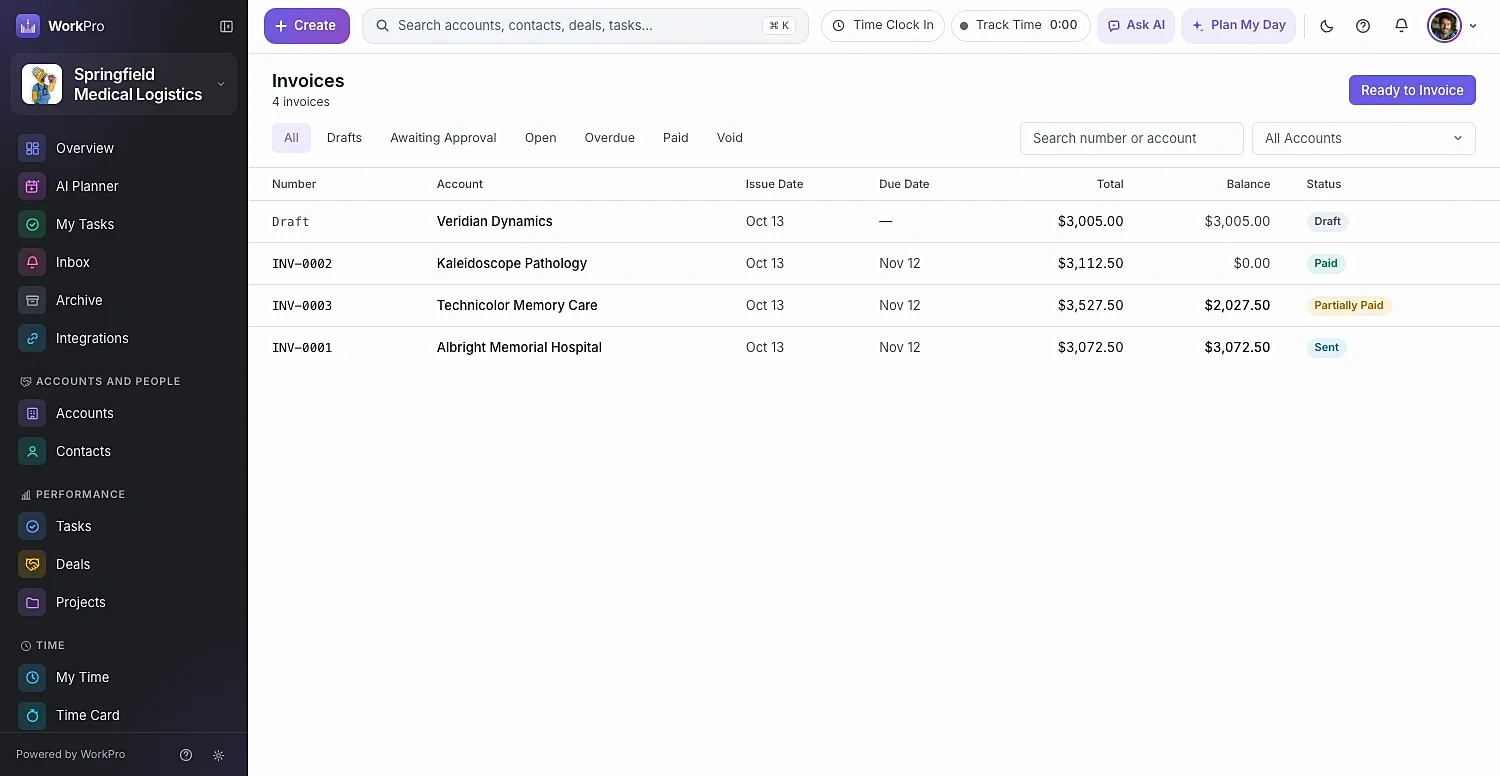Select the Open invoices tab
This screenshot has width=1500, height=776.
tap(540, 138)
